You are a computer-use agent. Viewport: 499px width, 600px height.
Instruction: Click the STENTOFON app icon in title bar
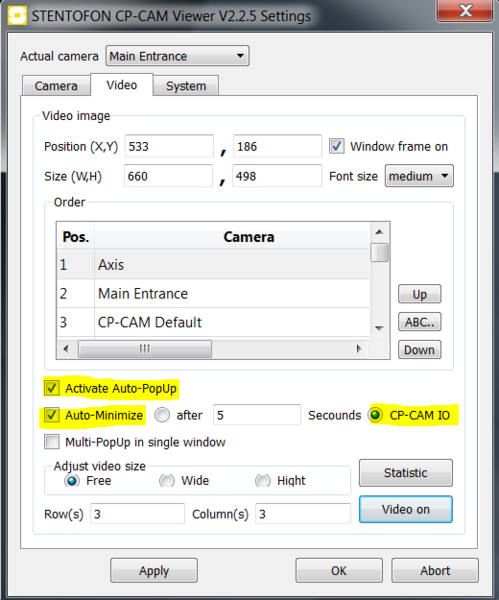tap(17, 15)
